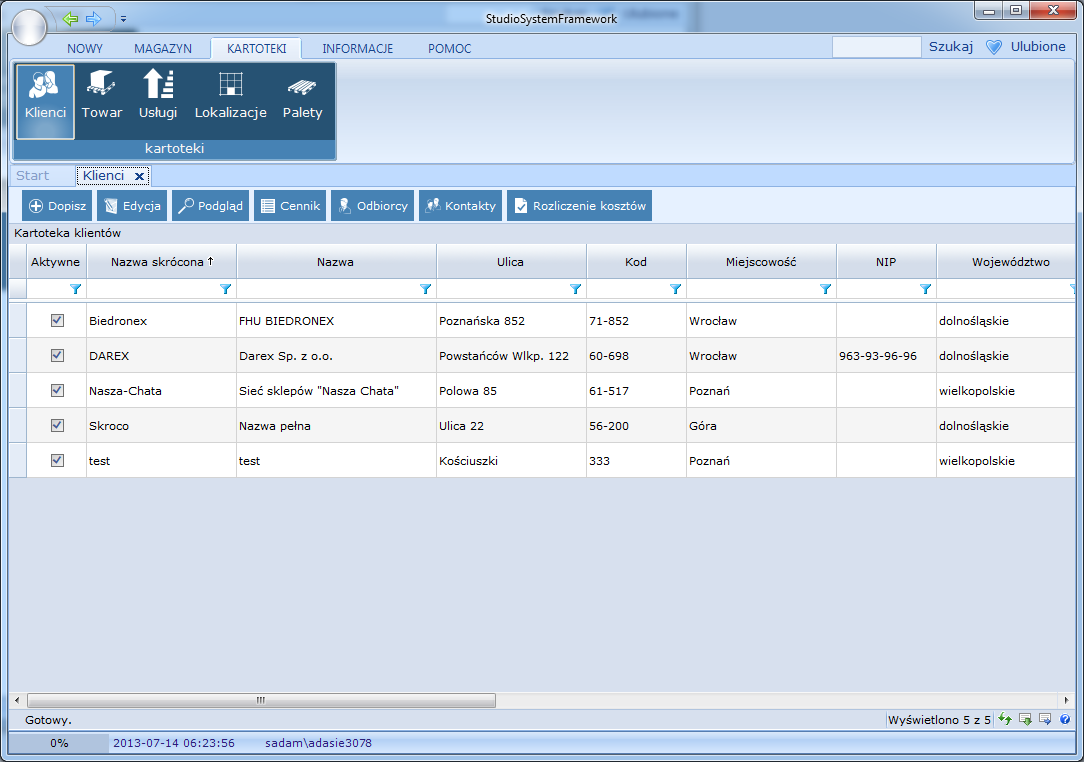Click the 'Darex Sp. z o.o.' cell
This screenshot has width=1084, height=762.
point(336,355)
